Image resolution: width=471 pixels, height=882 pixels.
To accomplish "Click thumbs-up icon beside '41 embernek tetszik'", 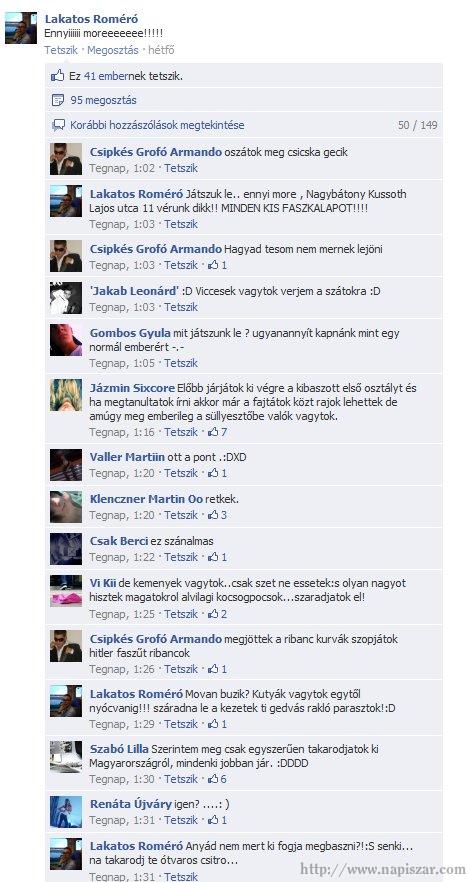I will coord(57,75).
